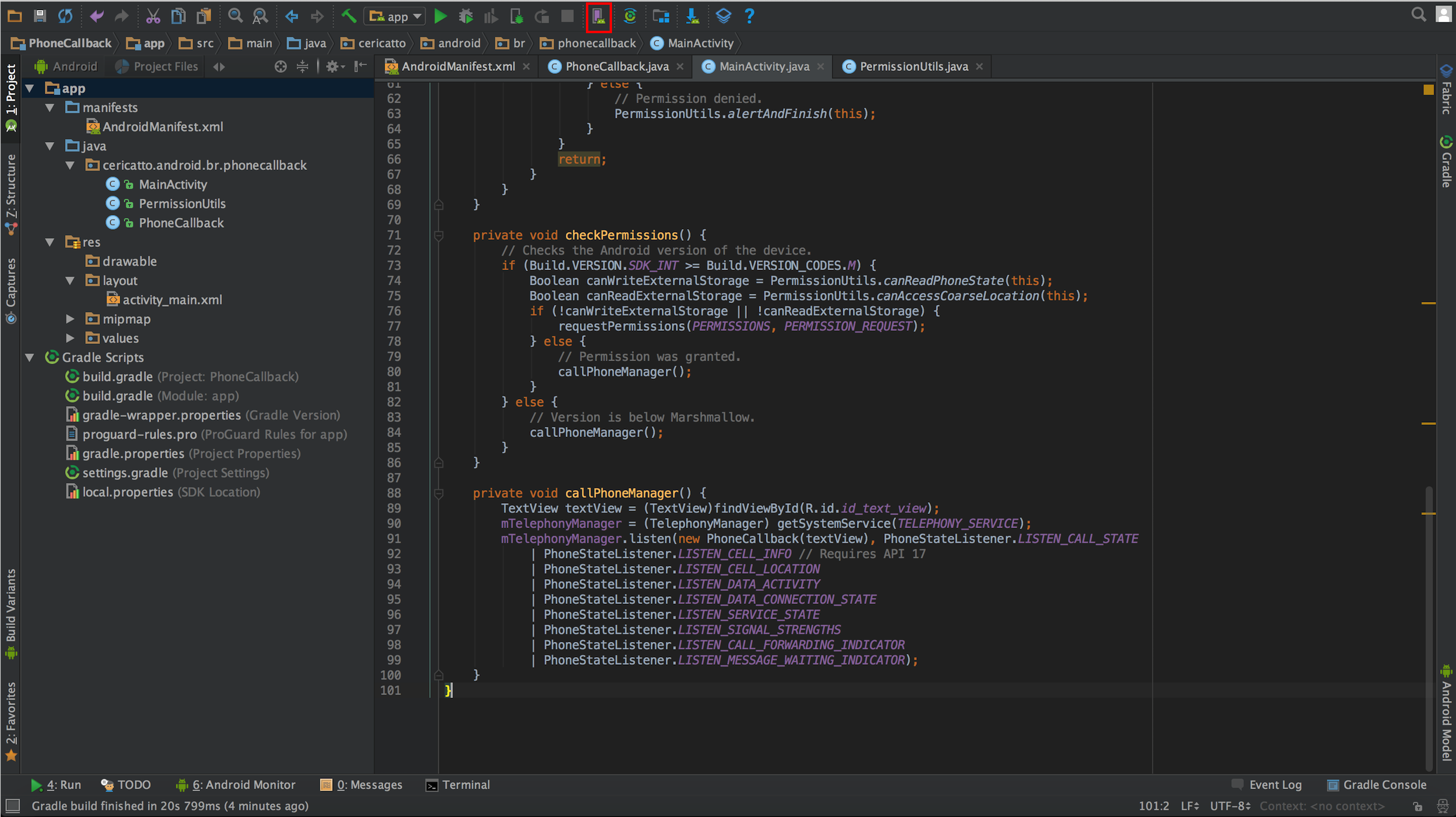1456x817 pixels.
Task: Click the yellow analysis status square above the error stripe
Action: coord(1429,89)
